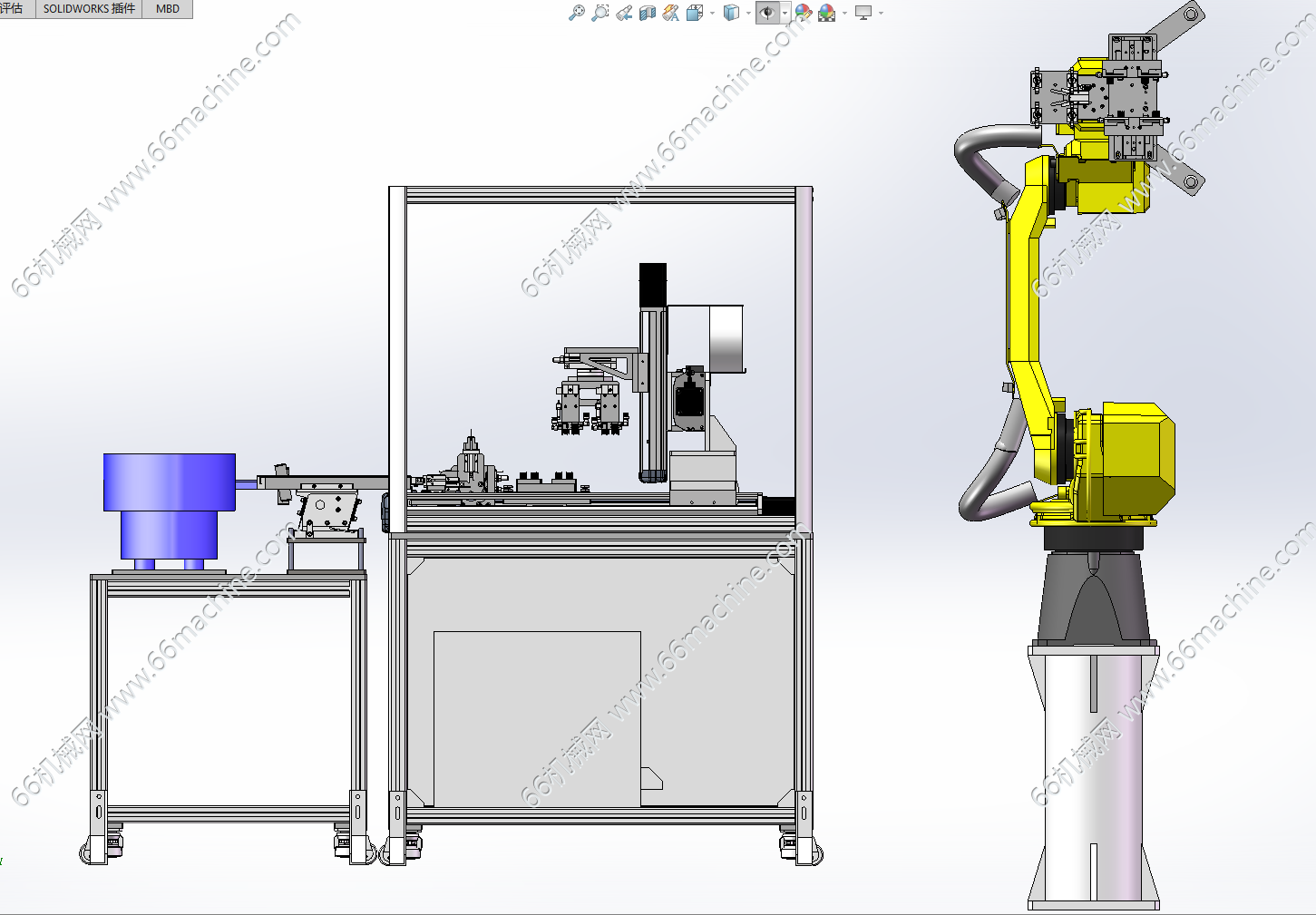Screen dimensions: 1316x915
Task: Activate the Section View tool
Action: 648,13
